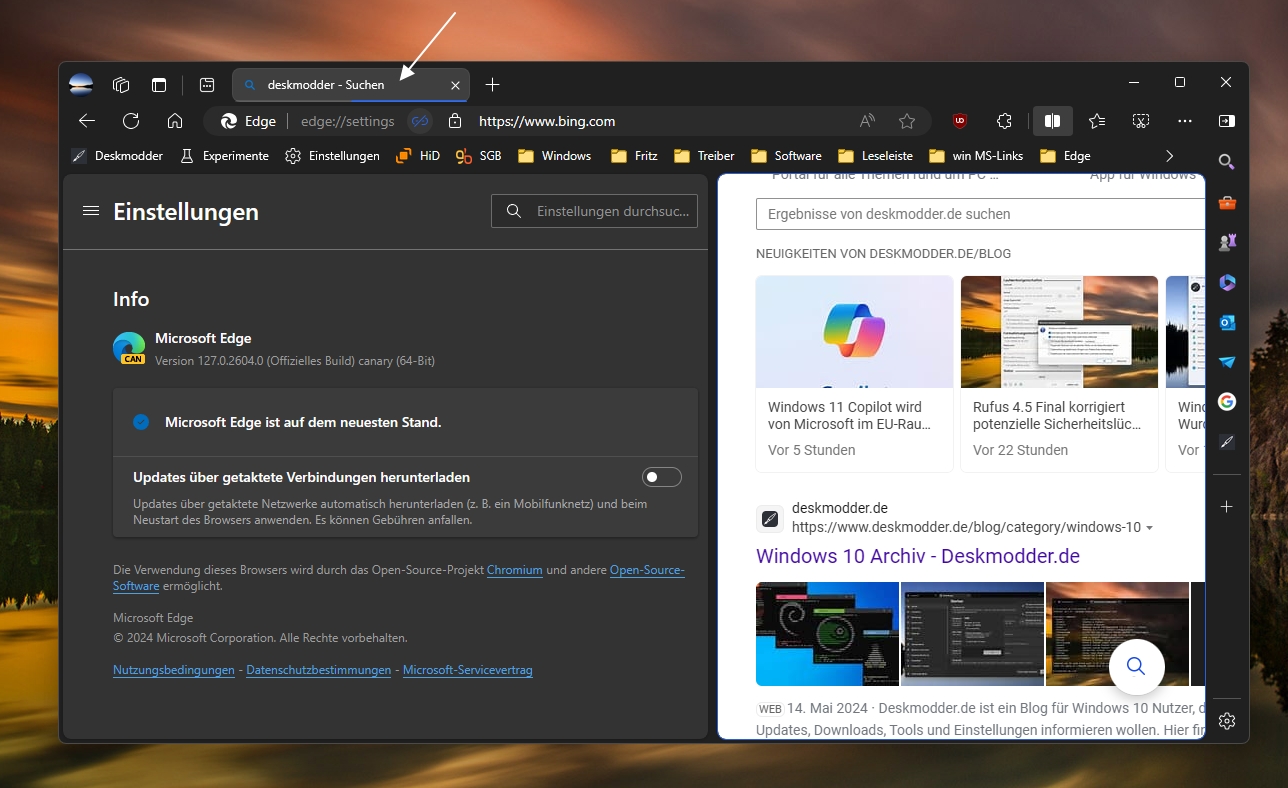Open the Rufus 4.5 Final news card
The height and width of the screenshot is (788, 1288).
coord(1059,373)
